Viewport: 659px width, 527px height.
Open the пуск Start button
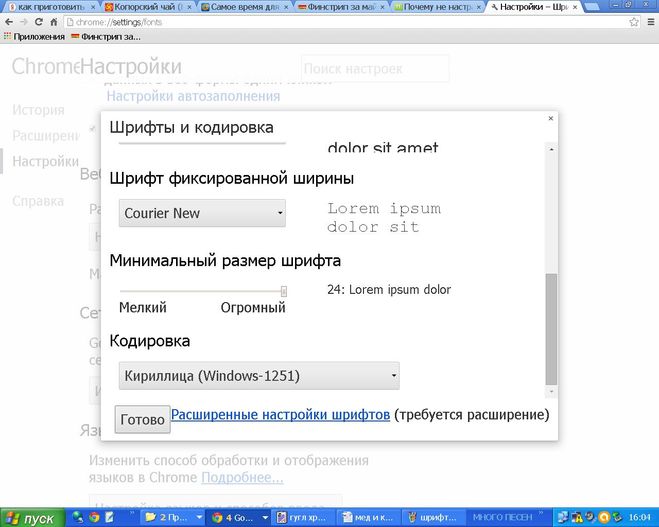coord(32,518)
